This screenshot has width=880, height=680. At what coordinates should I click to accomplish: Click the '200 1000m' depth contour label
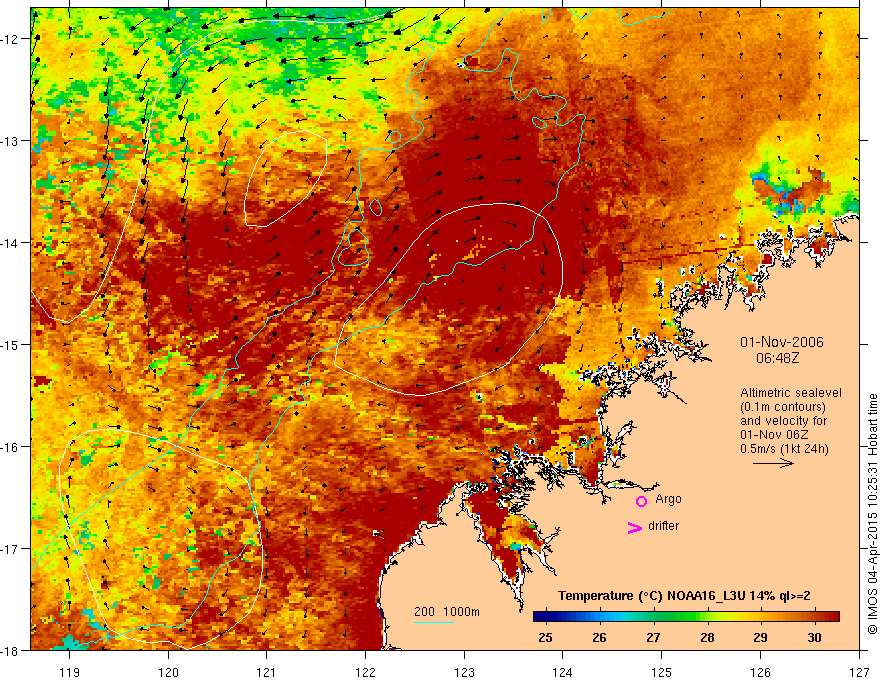coord(447,612)
